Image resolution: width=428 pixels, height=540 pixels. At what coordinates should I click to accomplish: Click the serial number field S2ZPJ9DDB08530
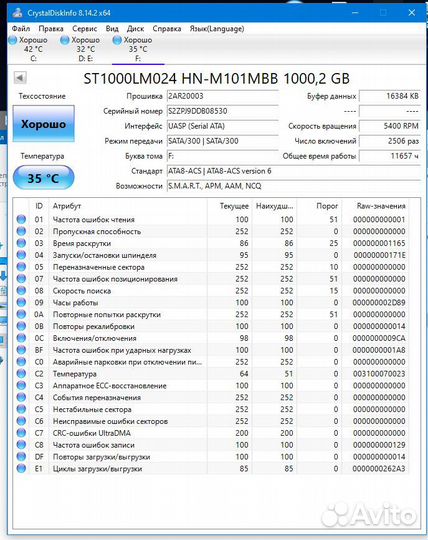(x=222, y=111)
